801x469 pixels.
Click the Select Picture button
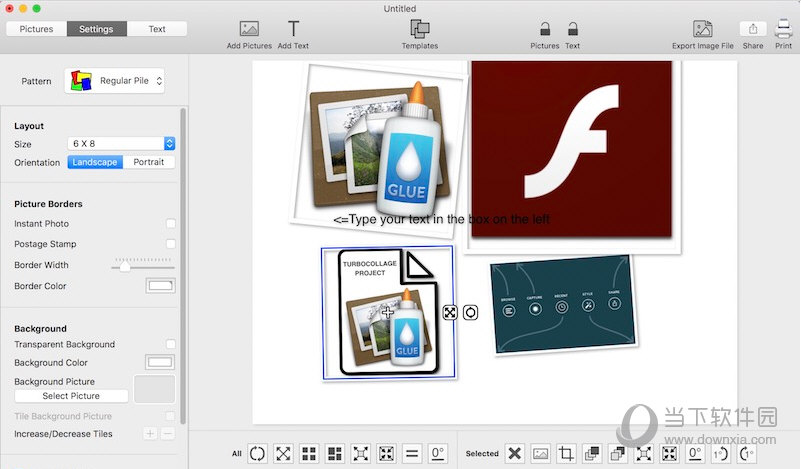(71, 396)
